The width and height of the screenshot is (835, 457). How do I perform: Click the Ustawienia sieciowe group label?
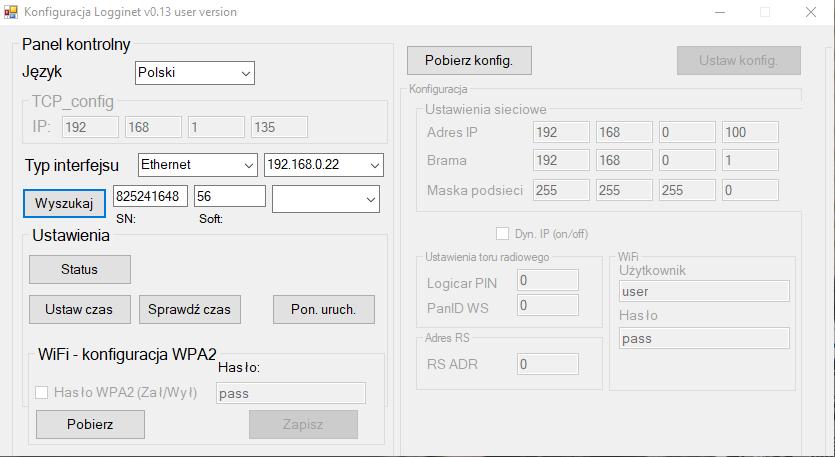click(x=486, y=109)
